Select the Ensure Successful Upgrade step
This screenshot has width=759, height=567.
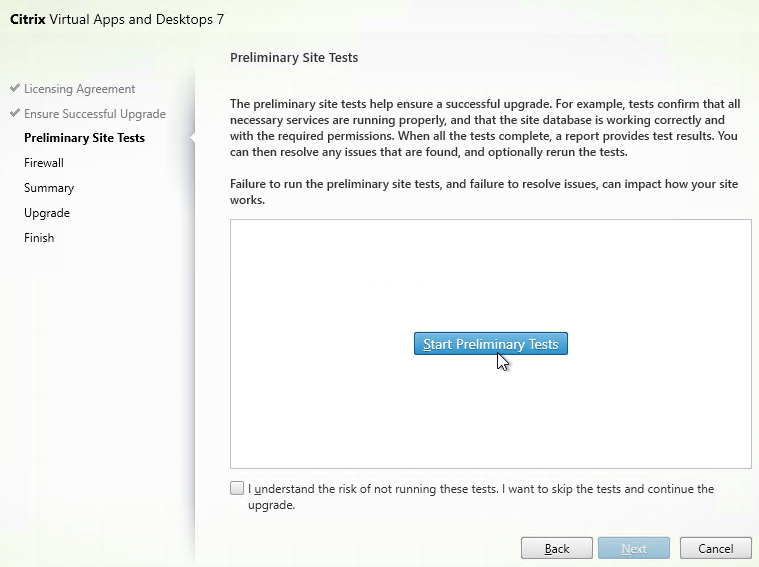95,114
